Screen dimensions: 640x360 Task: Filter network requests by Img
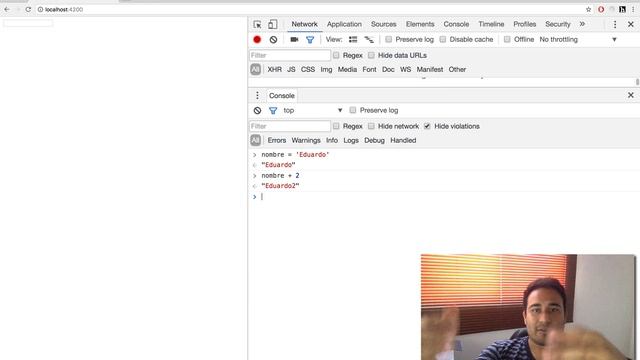pyautogui.click(x=326, y=69)
